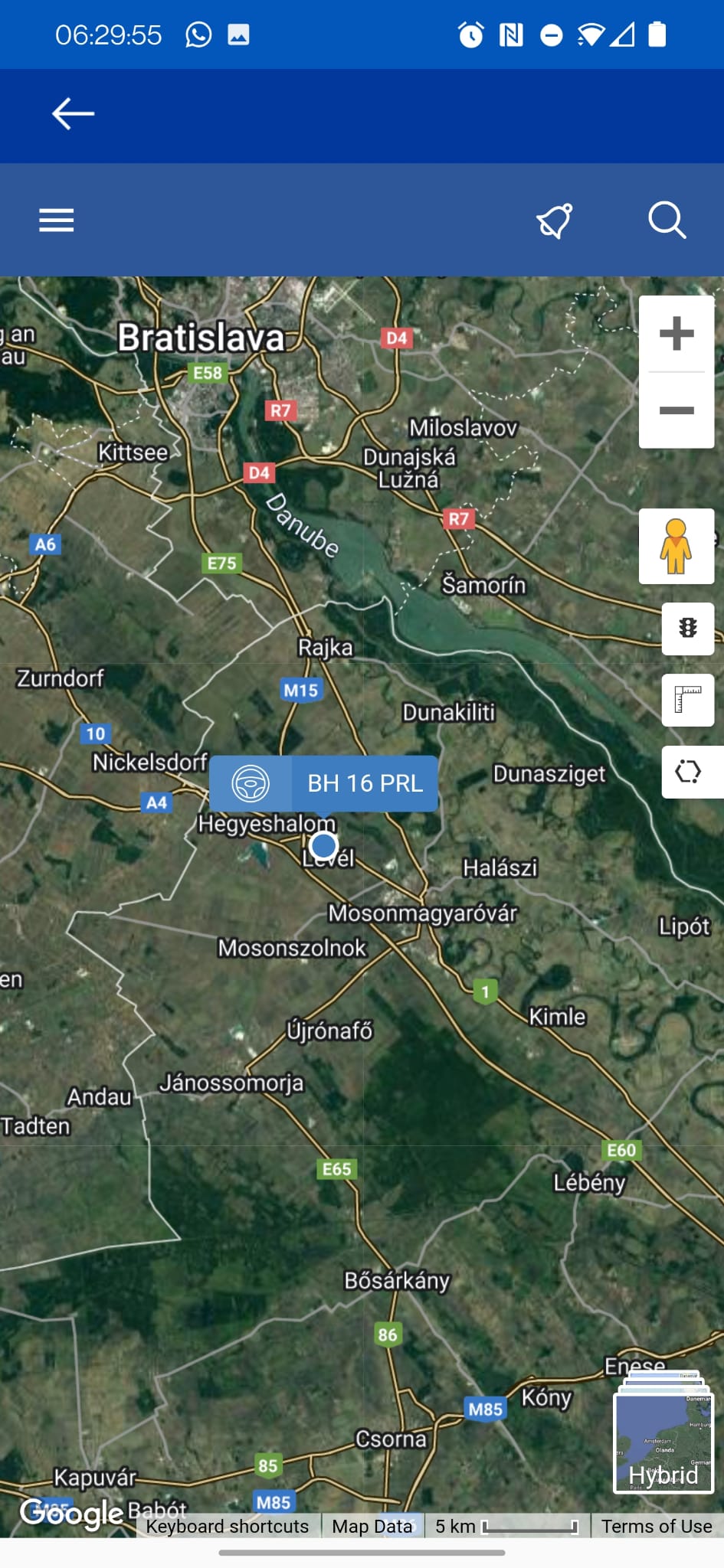Screen dimensions: 724x1568
Task: Zoom in on the map
Action: (x=676, y=334)
